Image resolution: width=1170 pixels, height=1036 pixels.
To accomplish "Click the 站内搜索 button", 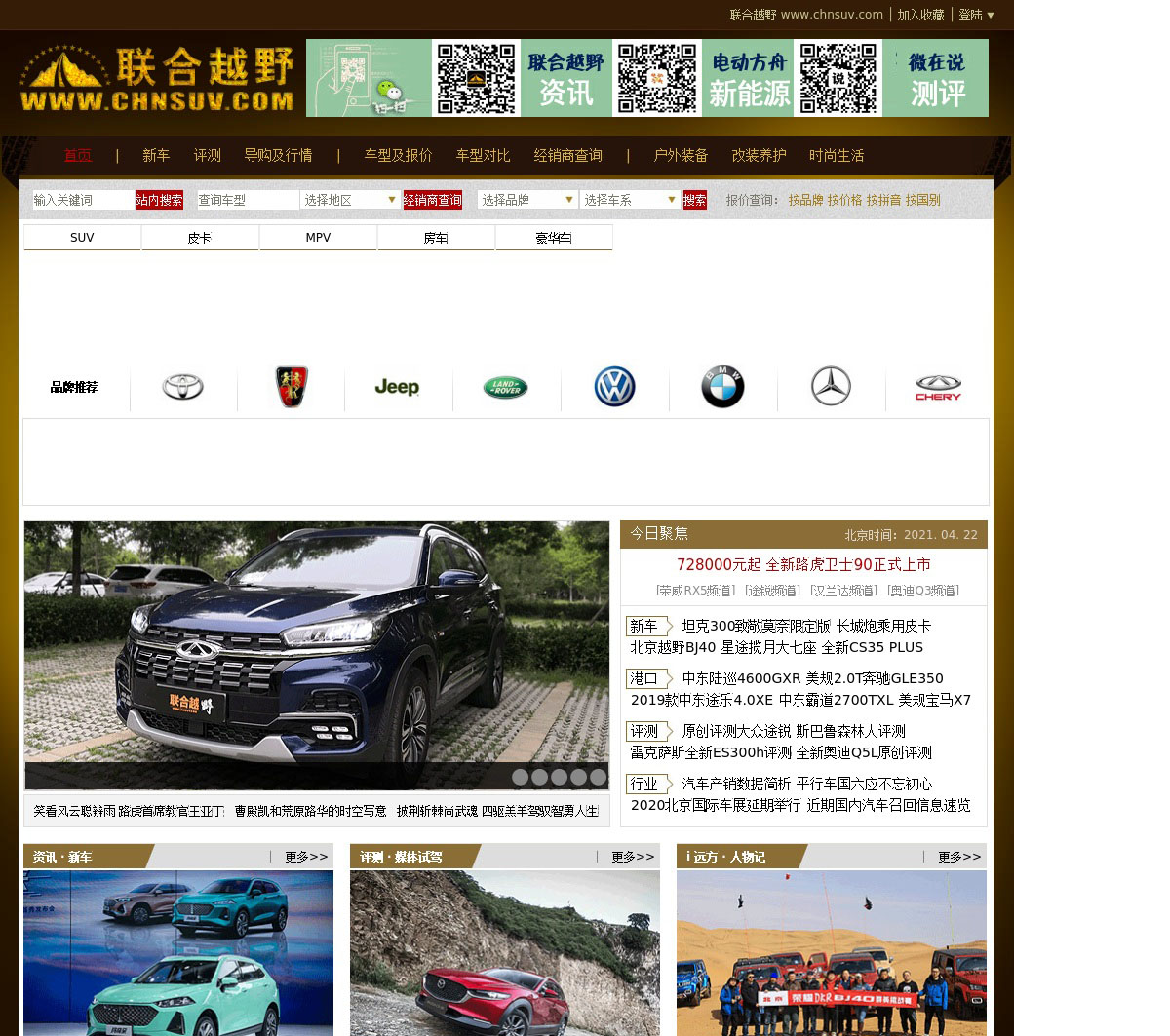I will click(x=160, y=200).
